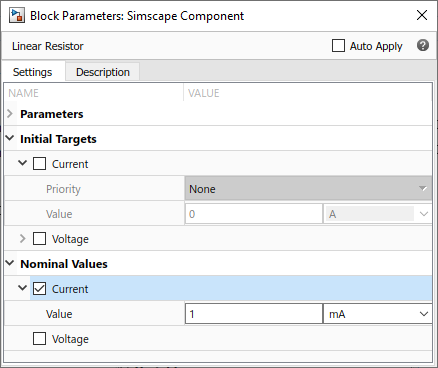Select the Priority row label
The image size is (438, 368).
click(63, 189)
